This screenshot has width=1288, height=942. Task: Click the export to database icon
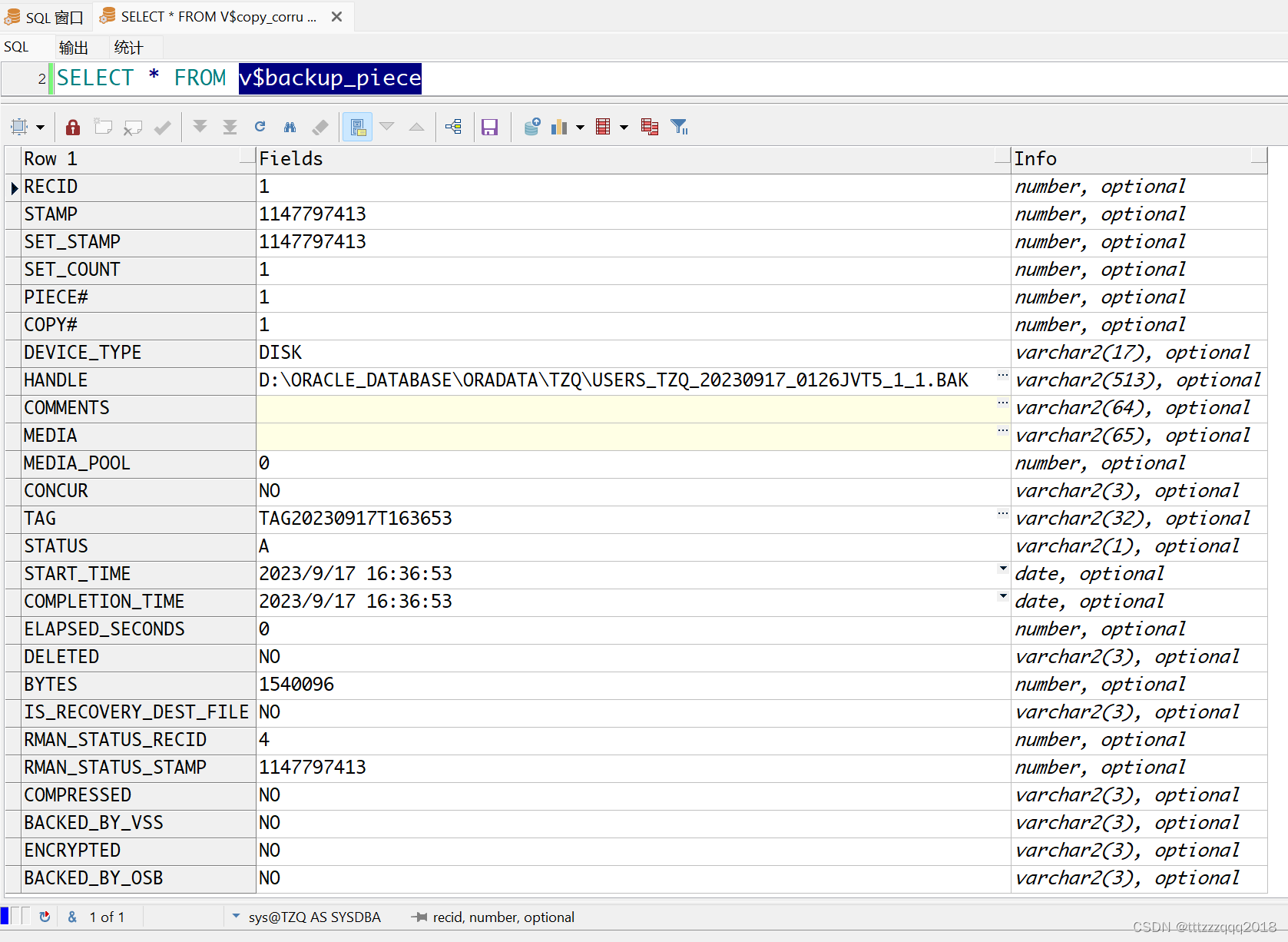[x=531, y=127]
